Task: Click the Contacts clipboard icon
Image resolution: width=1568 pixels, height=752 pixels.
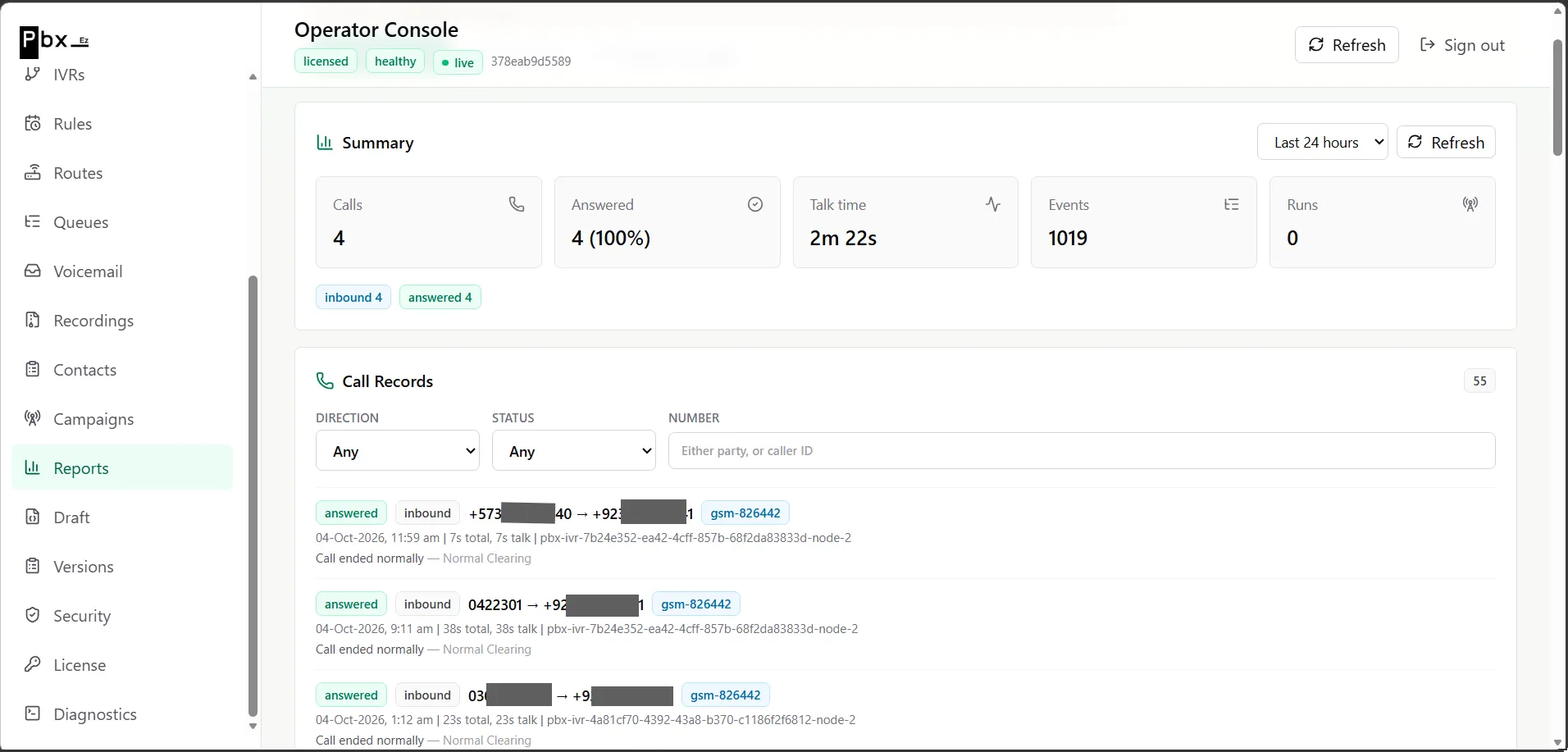Action: pos(33,370)
